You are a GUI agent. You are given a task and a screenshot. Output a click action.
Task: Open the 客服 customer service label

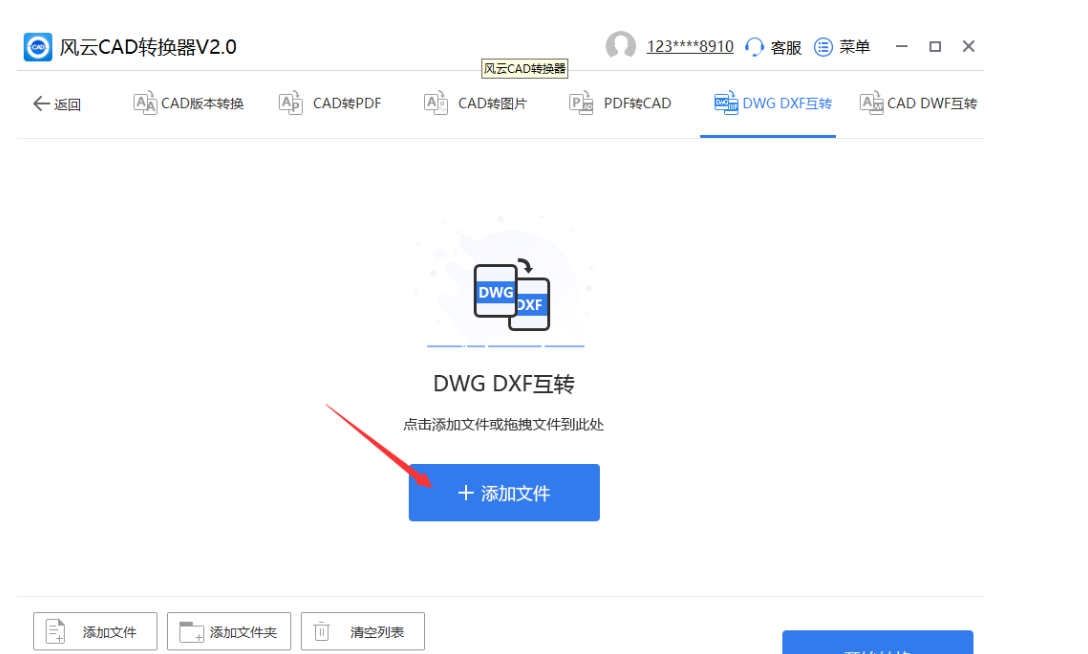point(785,47)
